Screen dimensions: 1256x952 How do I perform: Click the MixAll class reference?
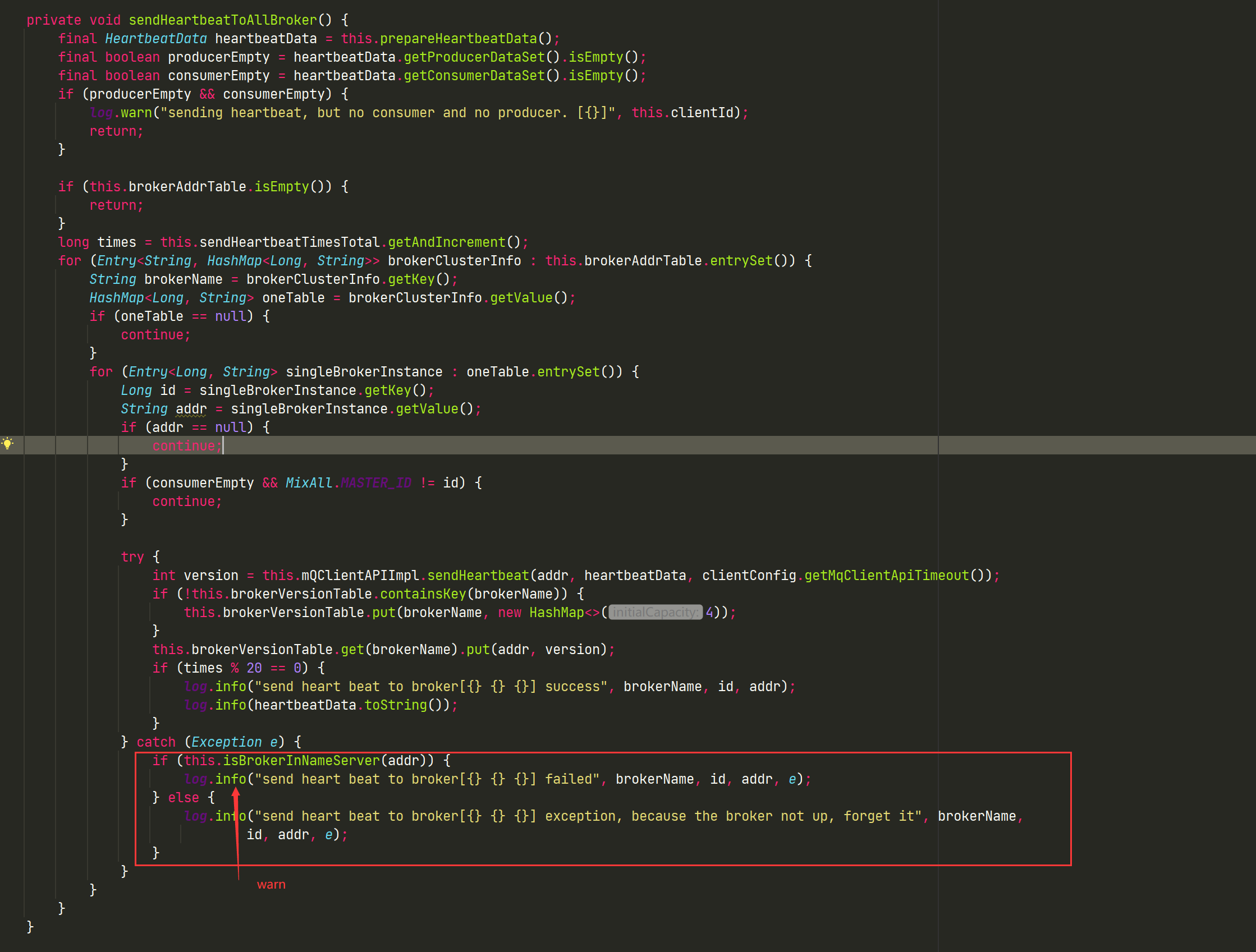tap(308, 483)
